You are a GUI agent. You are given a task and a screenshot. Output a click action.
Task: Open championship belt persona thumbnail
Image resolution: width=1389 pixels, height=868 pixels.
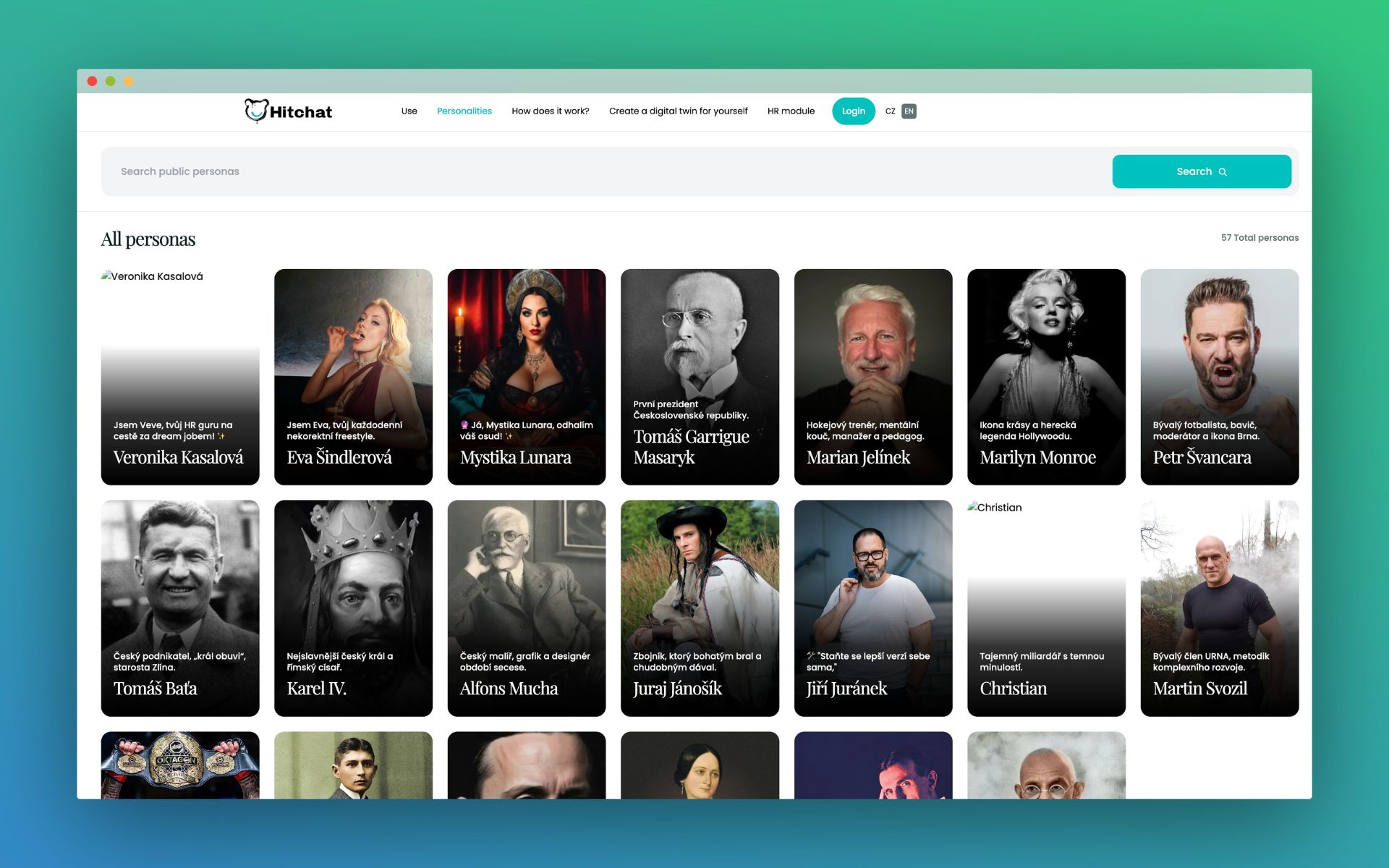[179, 765]
